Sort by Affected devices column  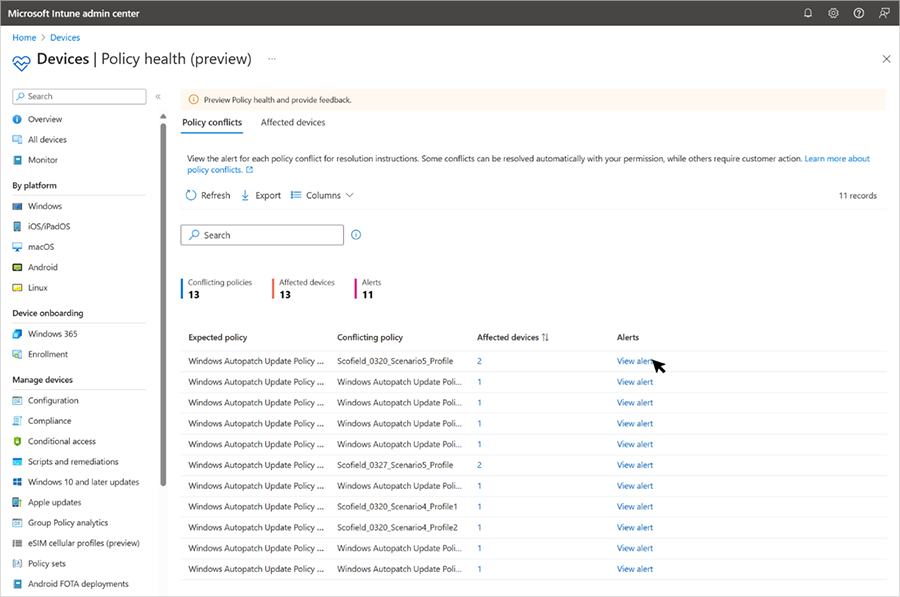click(x=513, y=338)
